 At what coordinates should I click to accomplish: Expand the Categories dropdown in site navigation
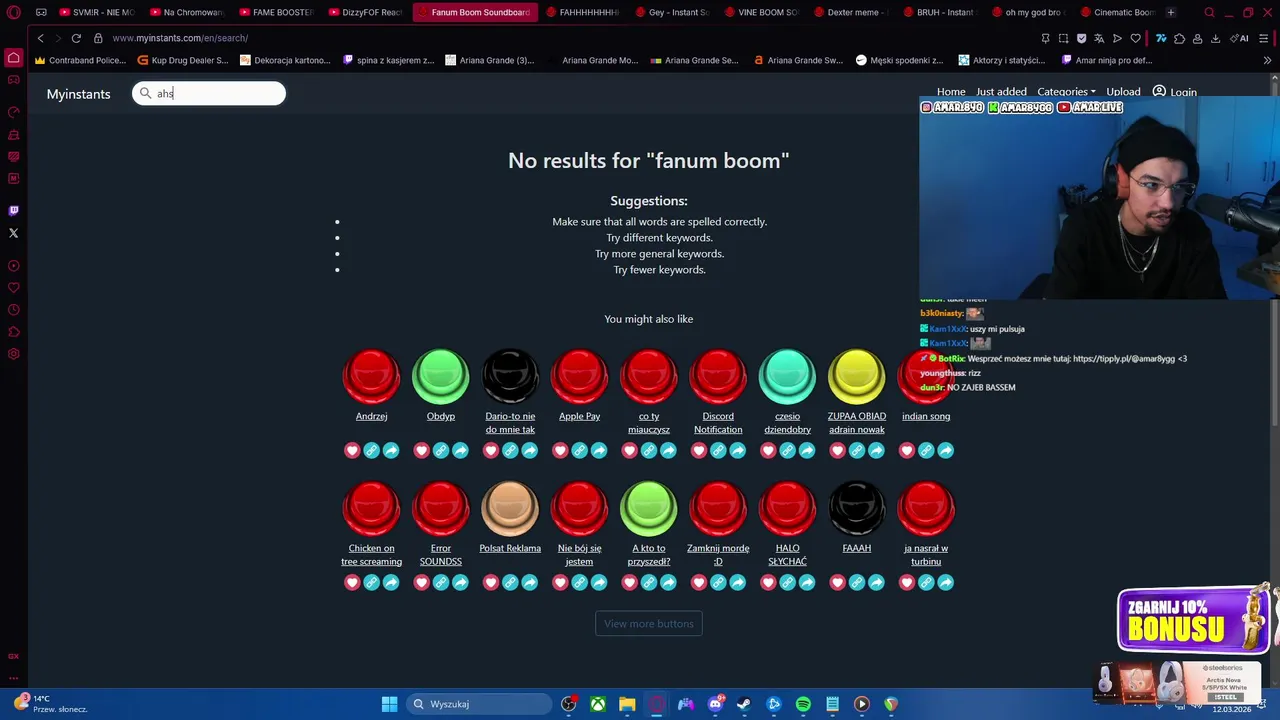(1066, 92)
